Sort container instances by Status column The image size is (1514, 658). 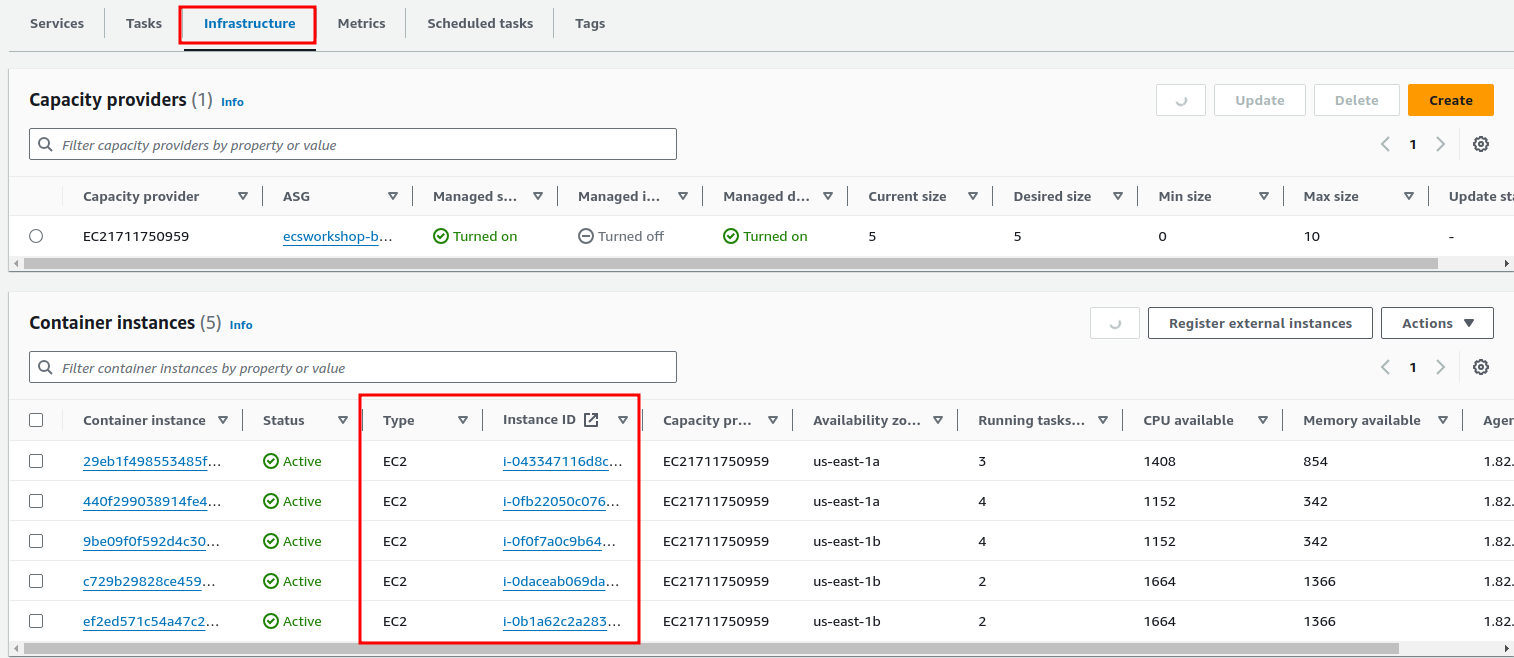click(343, 421)
